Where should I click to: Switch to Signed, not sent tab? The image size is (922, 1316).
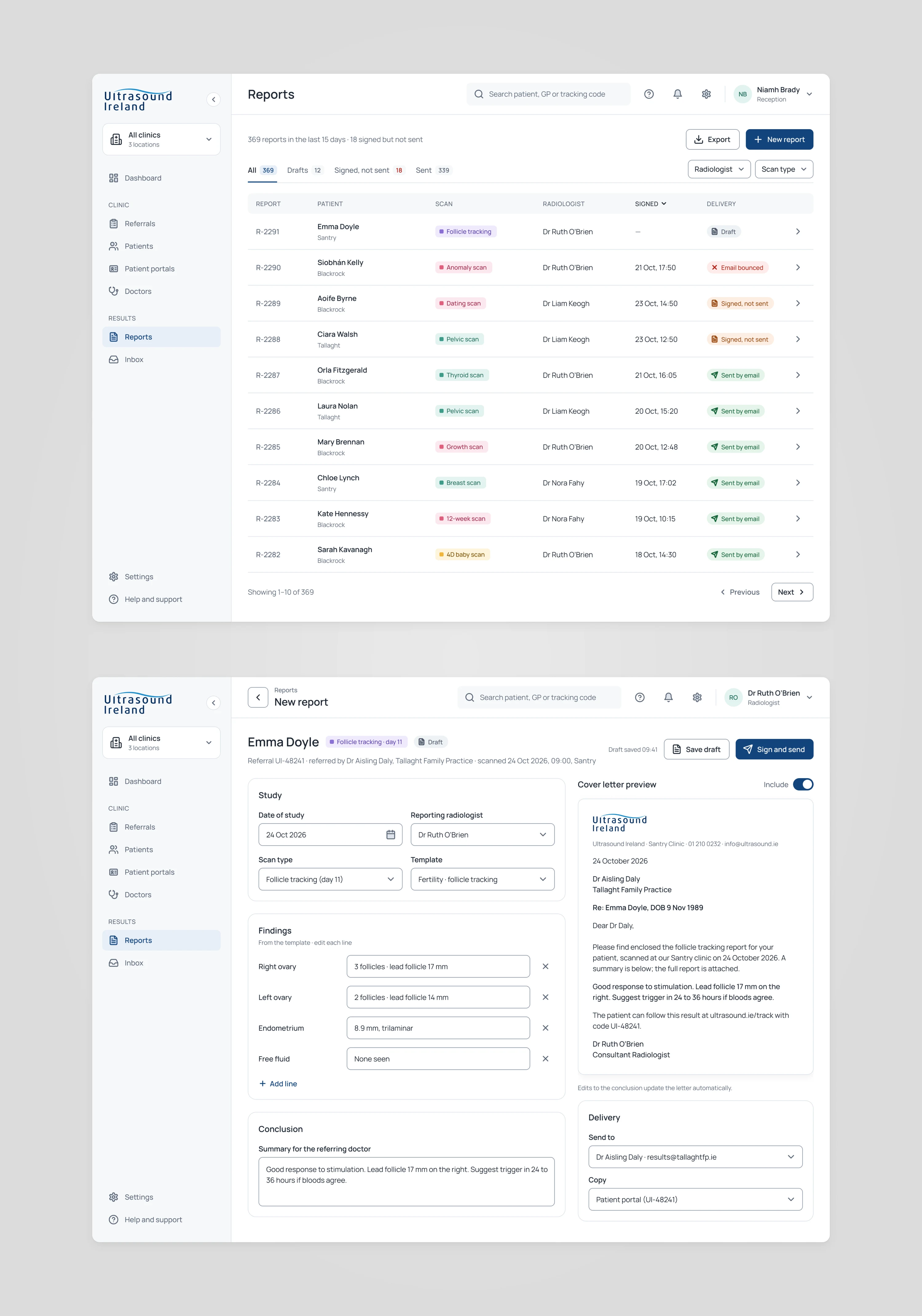point(370,170)
